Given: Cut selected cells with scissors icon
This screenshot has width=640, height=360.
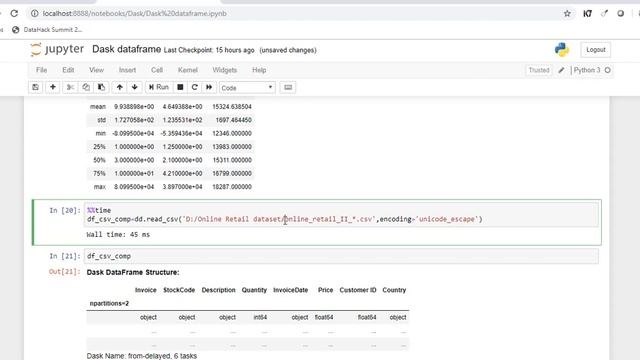Looking at the screenshot, I should point(70,87).
